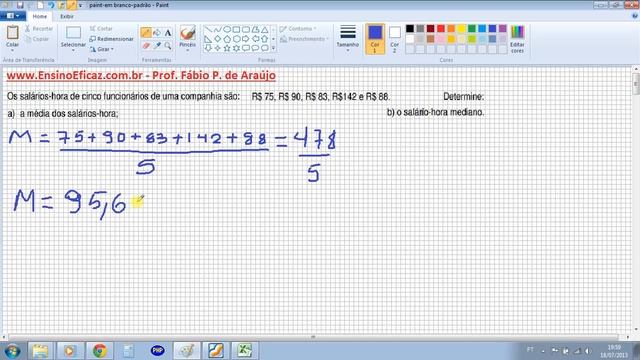Select the Text tool (A)
640x360 pixels.
168,33
